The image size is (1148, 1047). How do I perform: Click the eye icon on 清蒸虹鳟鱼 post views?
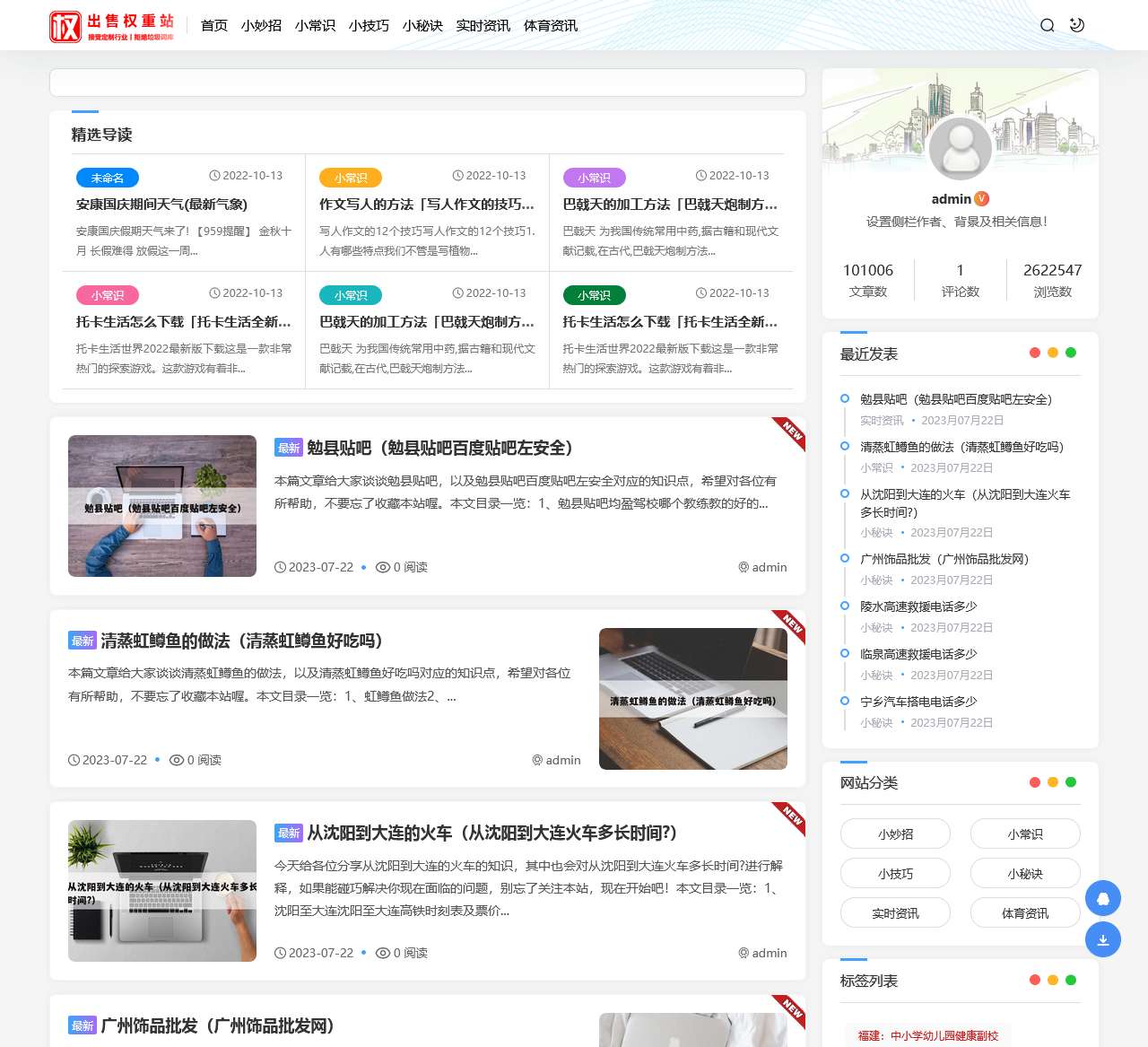(177, 760)
